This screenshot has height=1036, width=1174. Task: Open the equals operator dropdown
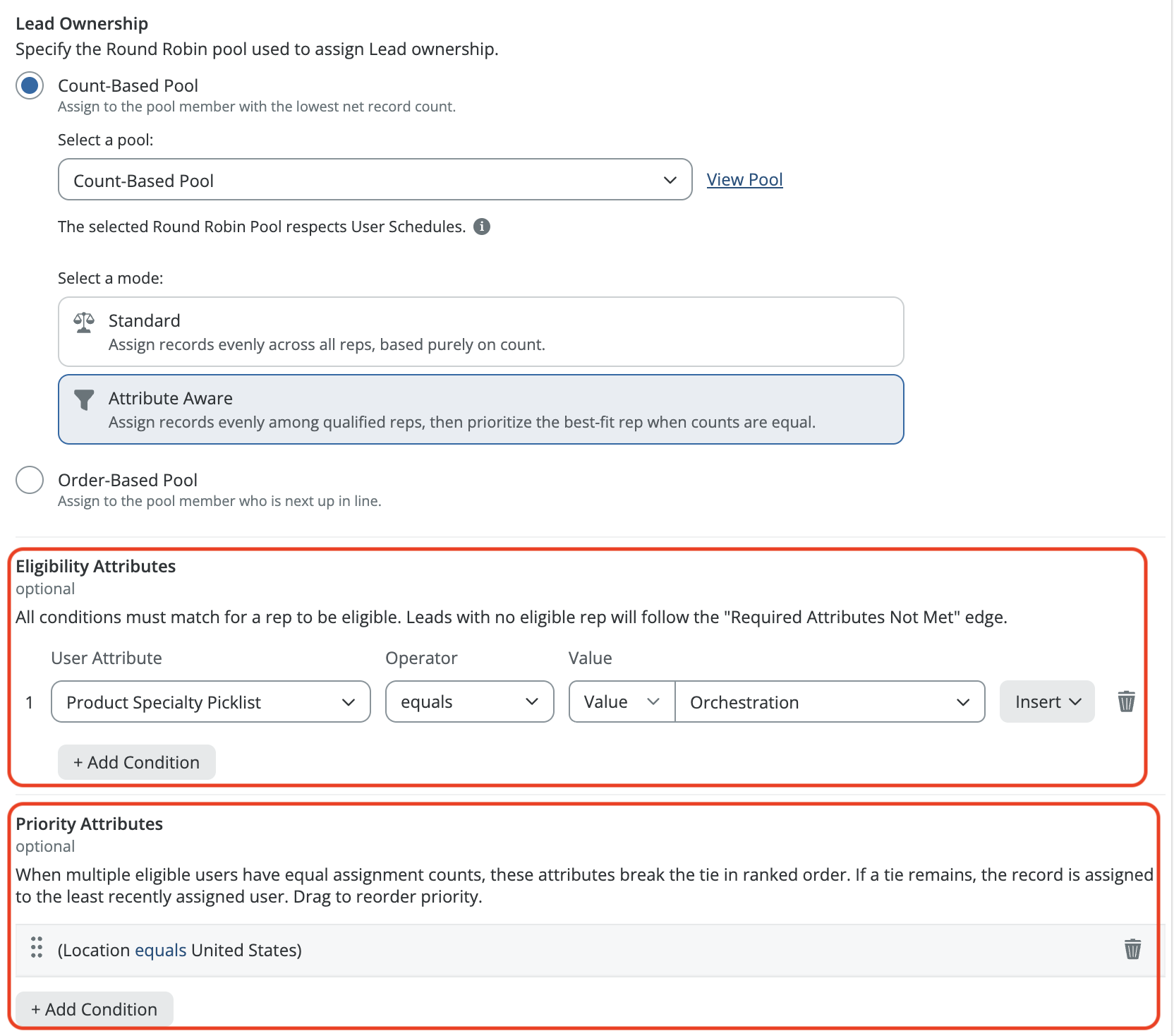tap(469, 702)
